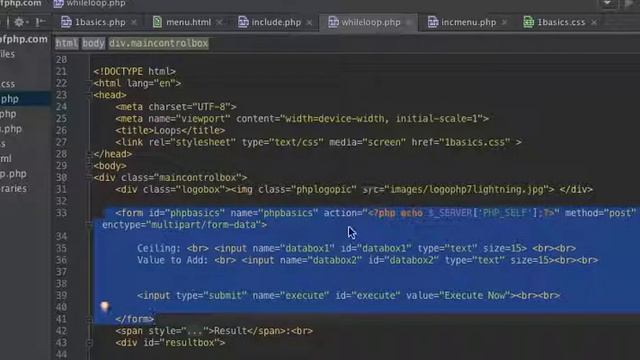The width and height of the screenshot is (640, 360).
Task: Select the raries (Libraries) project tree entry
Action: point(13,189)
